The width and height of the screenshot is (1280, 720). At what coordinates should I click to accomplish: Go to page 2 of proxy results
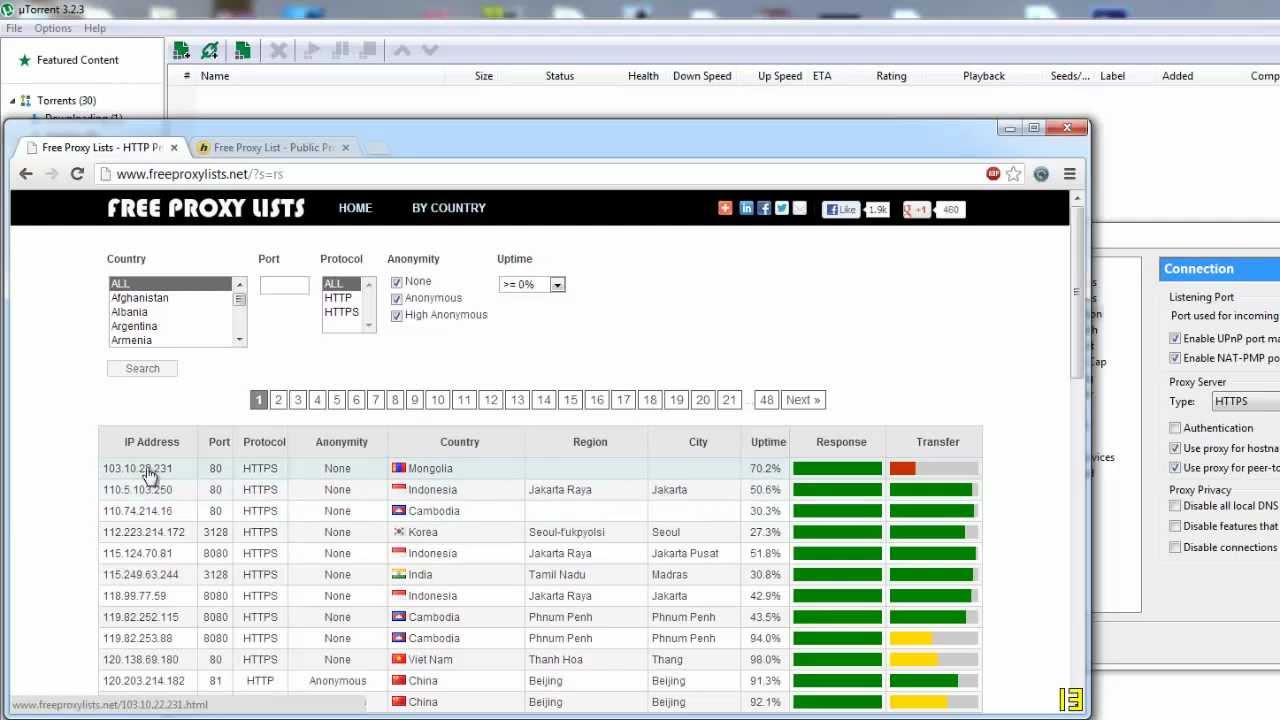[x=278, y=400]
